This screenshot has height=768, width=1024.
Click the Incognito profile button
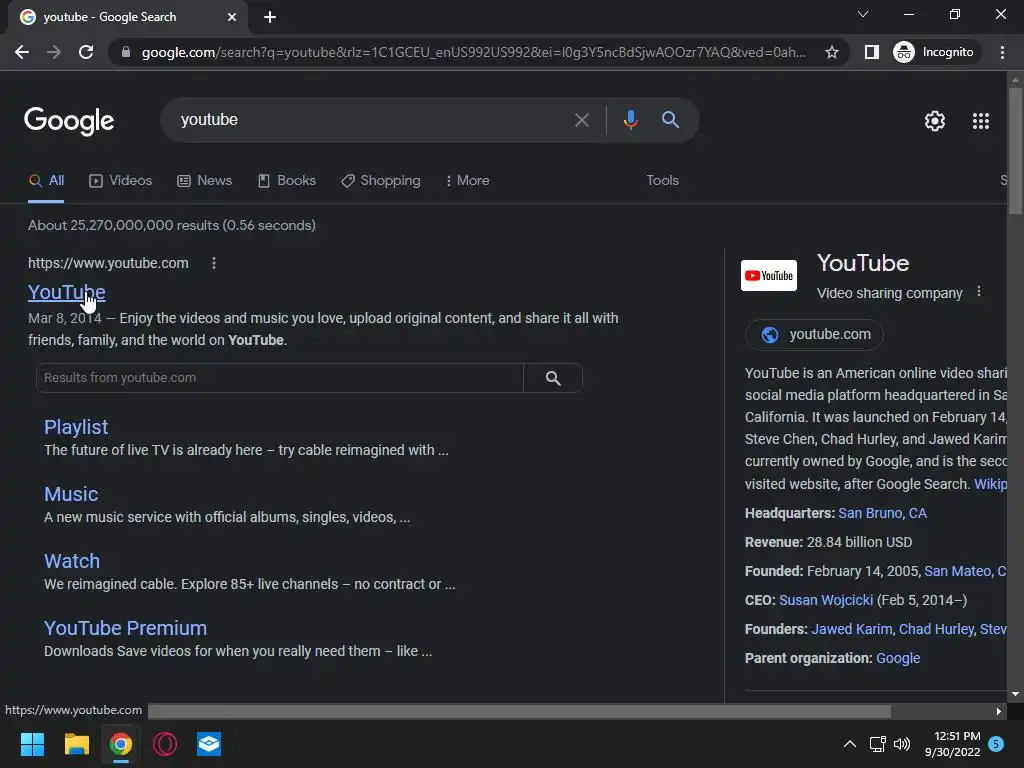pos(934,52)
